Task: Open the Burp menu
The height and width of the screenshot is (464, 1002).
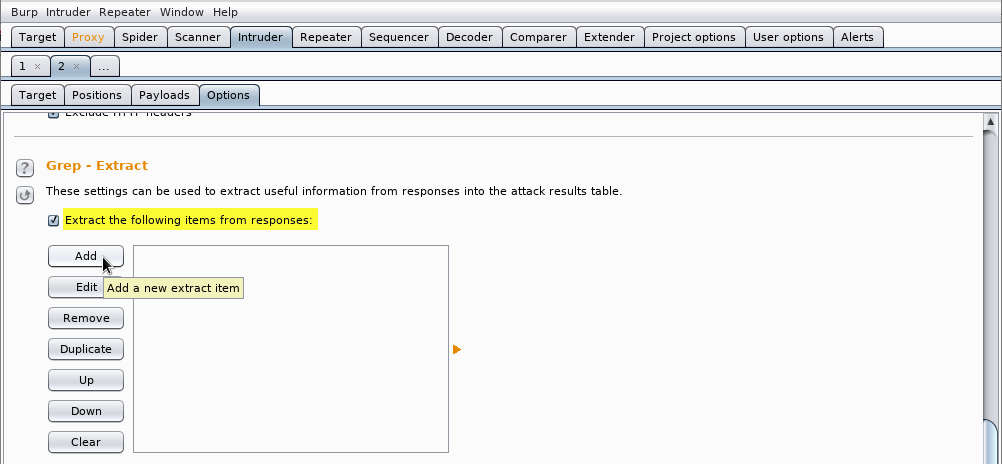Action: click(24, 12)
